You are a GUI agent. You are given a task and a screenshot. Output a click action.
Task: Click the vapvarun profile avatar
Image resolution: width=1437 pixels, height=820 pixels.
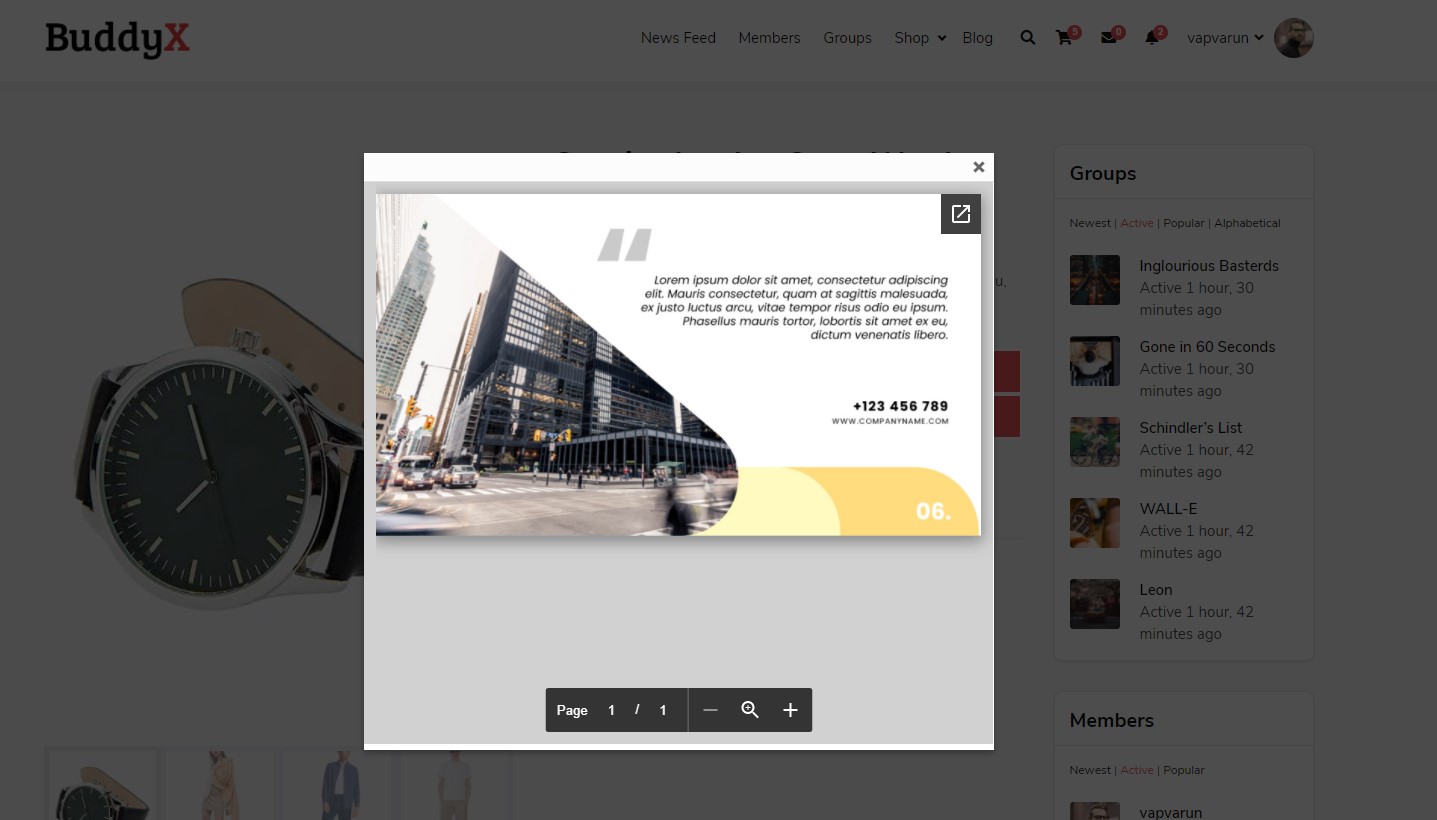tap(1293, 37)
